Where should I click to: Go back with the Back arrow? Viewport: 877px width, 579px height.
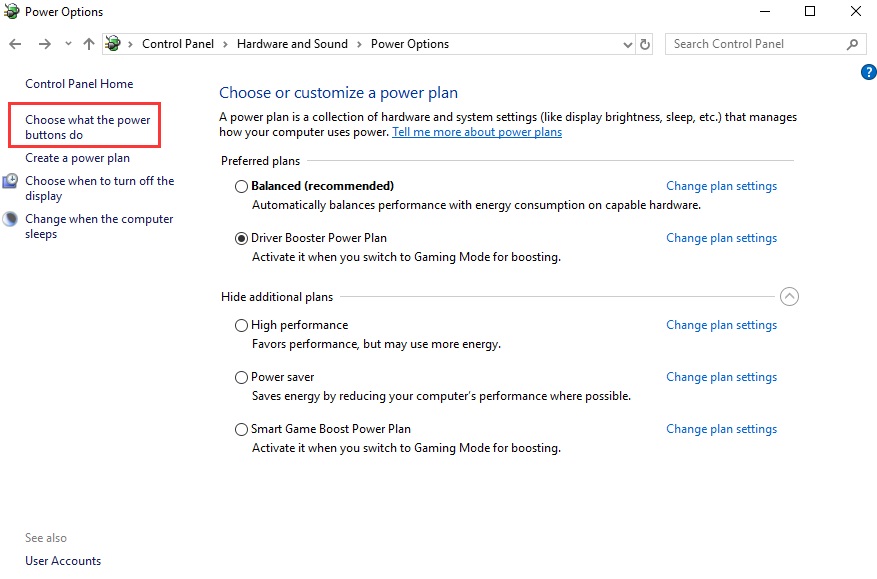tap(15, 44)
